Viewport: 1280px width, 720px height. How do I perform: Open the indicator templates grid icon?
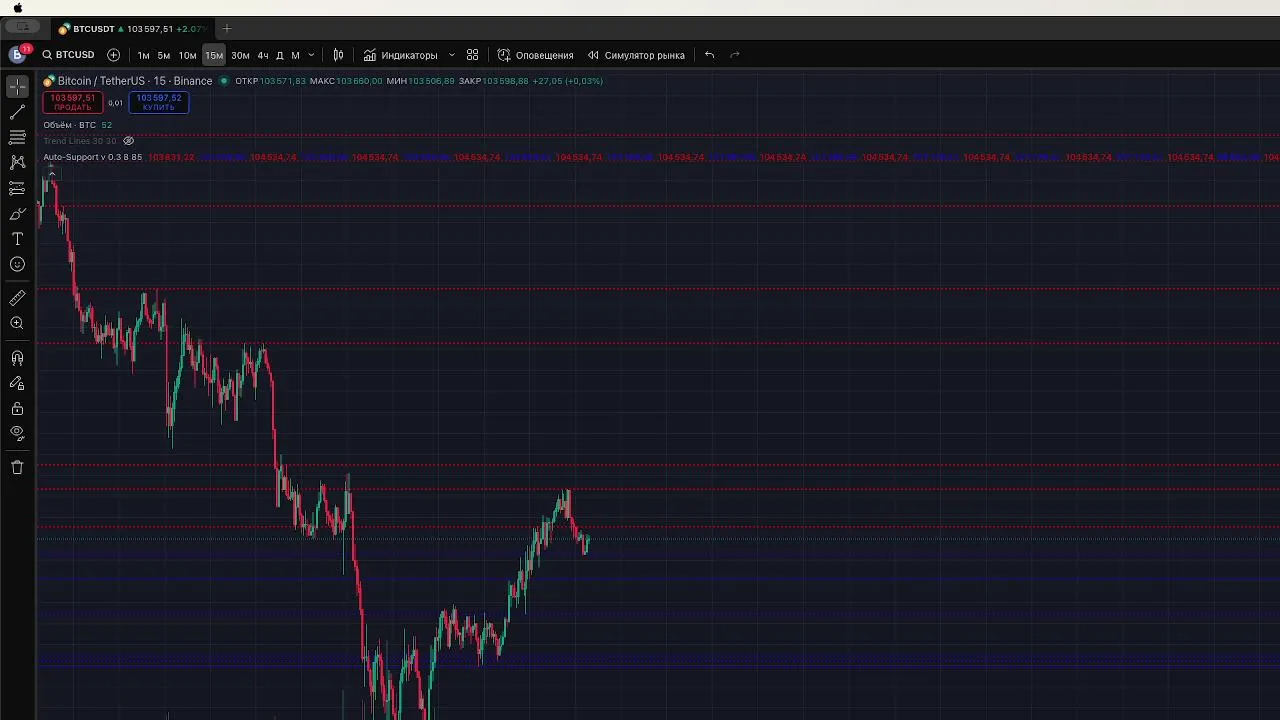point(473,55)
